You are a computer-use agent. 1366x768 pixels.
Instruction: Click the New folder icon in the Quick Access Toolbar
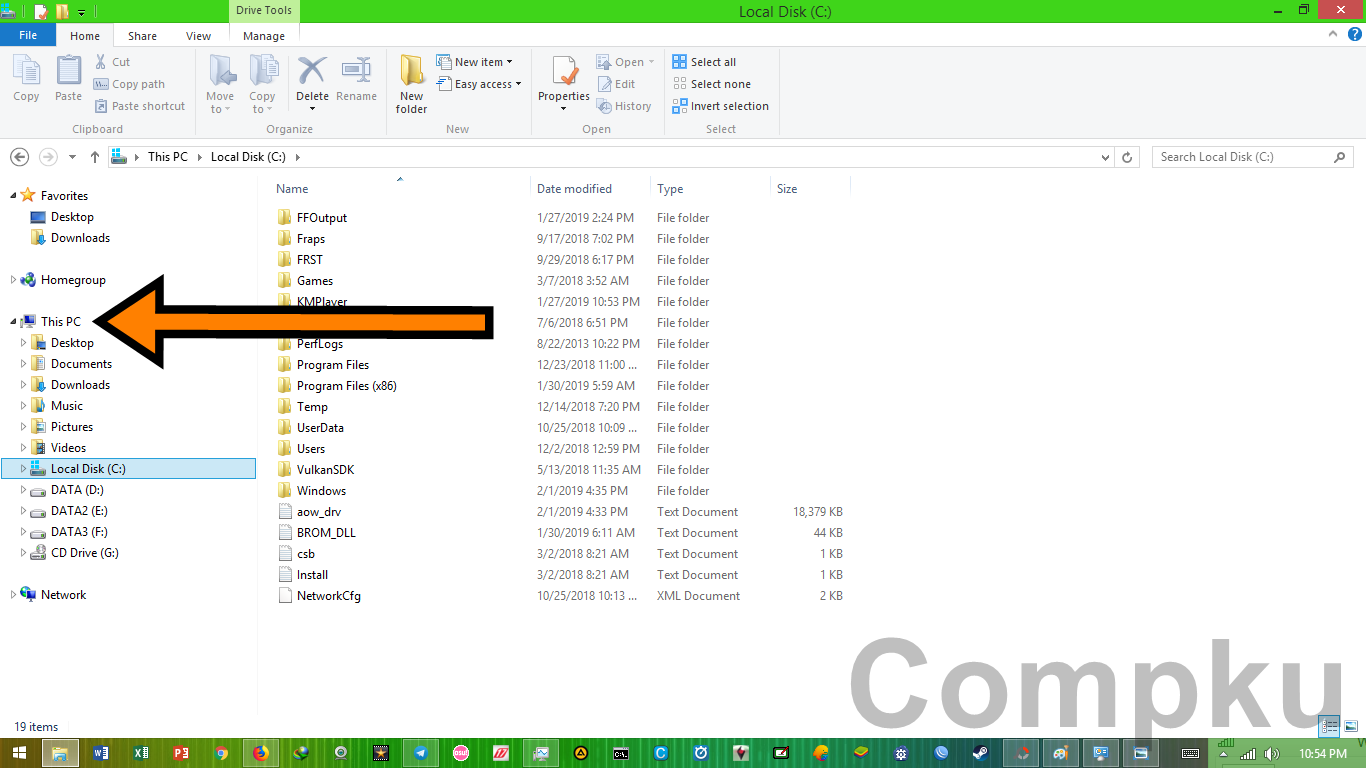point(62,12)
